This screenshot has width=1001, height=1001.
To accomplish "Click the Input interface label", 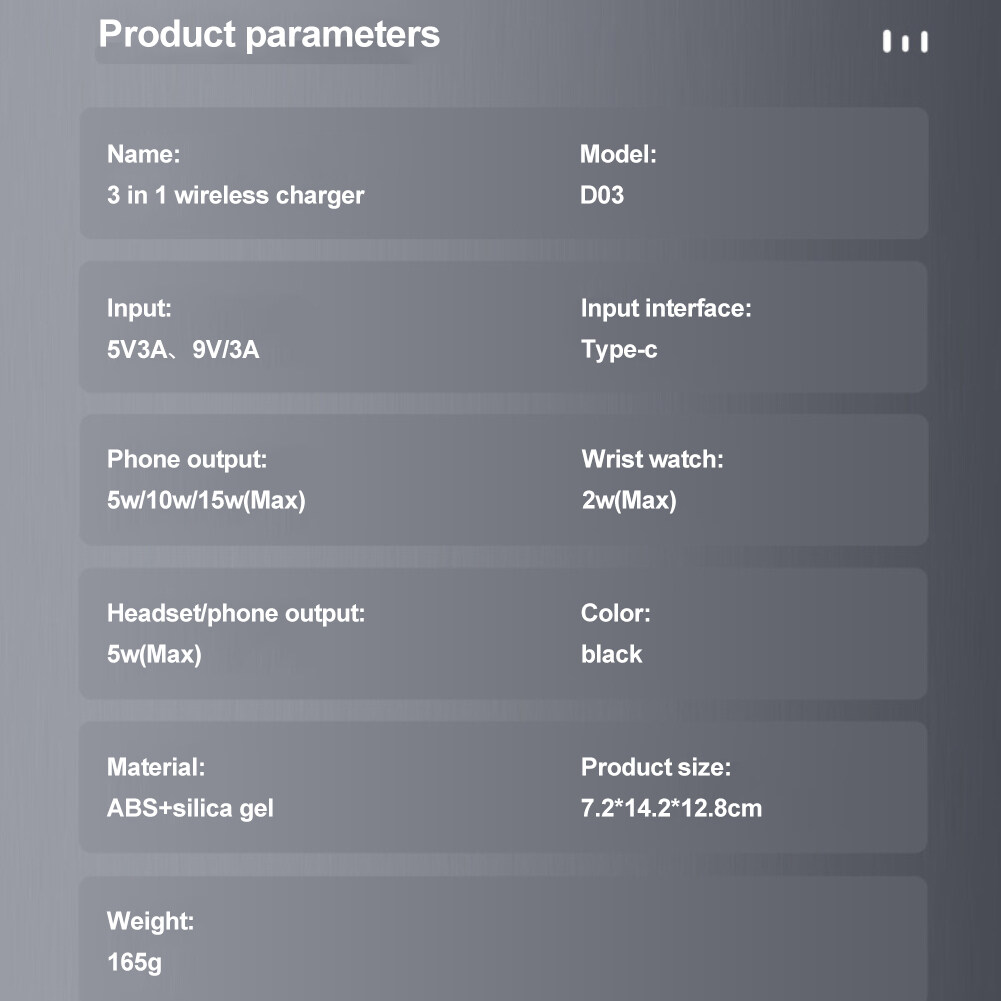I will [665, 309].
